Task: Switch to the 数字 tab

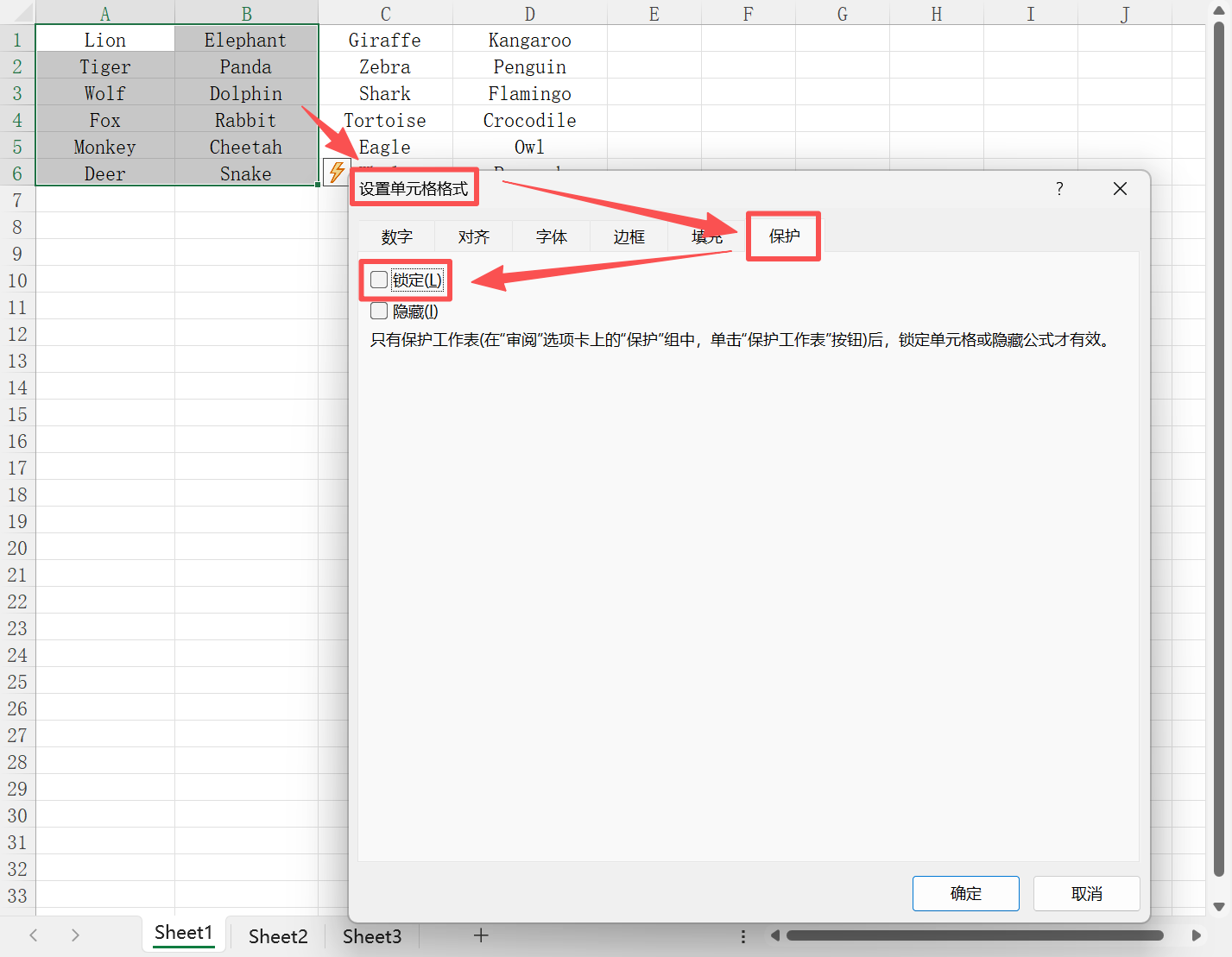Action: click(x=397, y=236)
